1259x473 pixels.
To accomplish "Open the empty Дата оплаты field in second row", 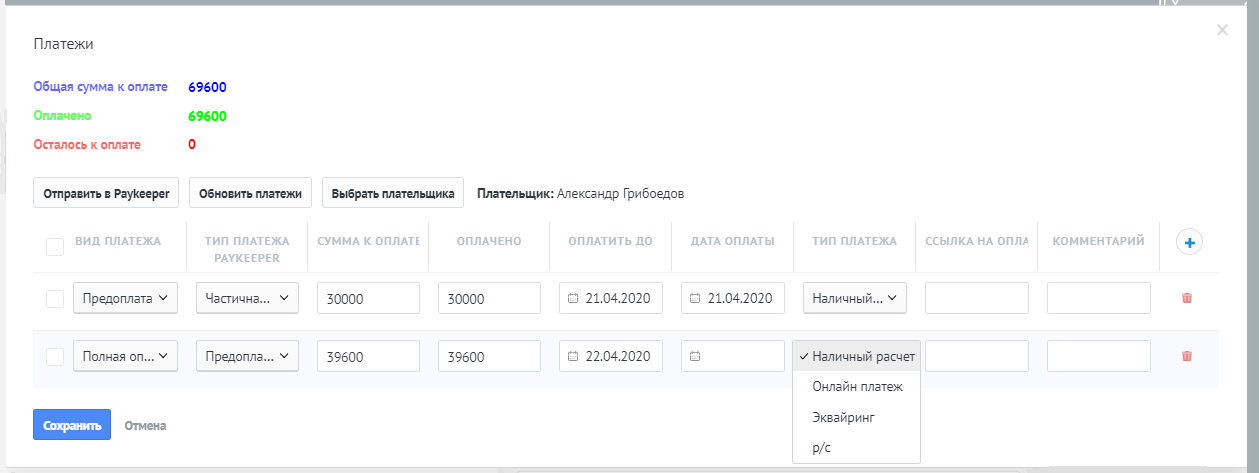I will 733,356.
